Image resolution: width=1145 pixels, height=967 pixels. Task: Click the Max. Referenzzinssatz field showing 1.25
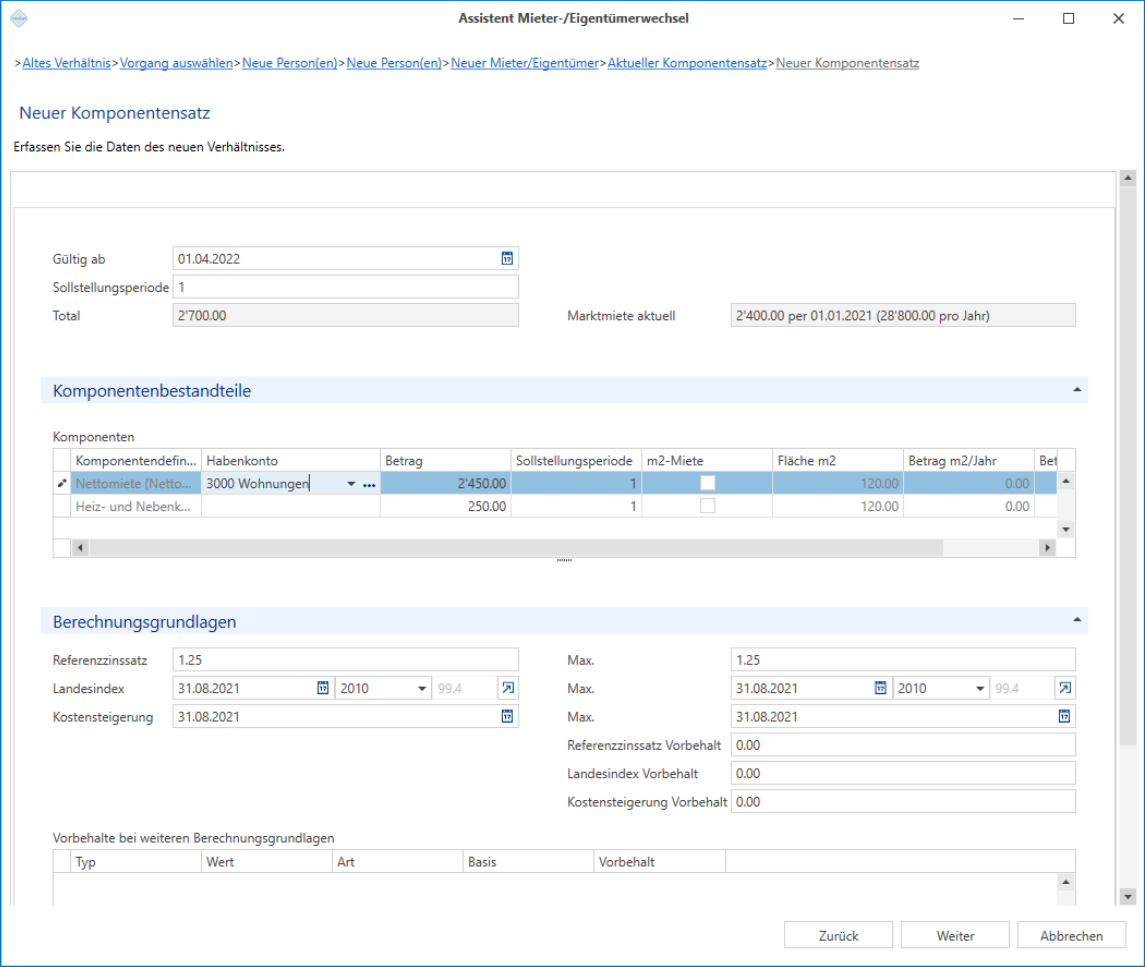coord(903,660)
